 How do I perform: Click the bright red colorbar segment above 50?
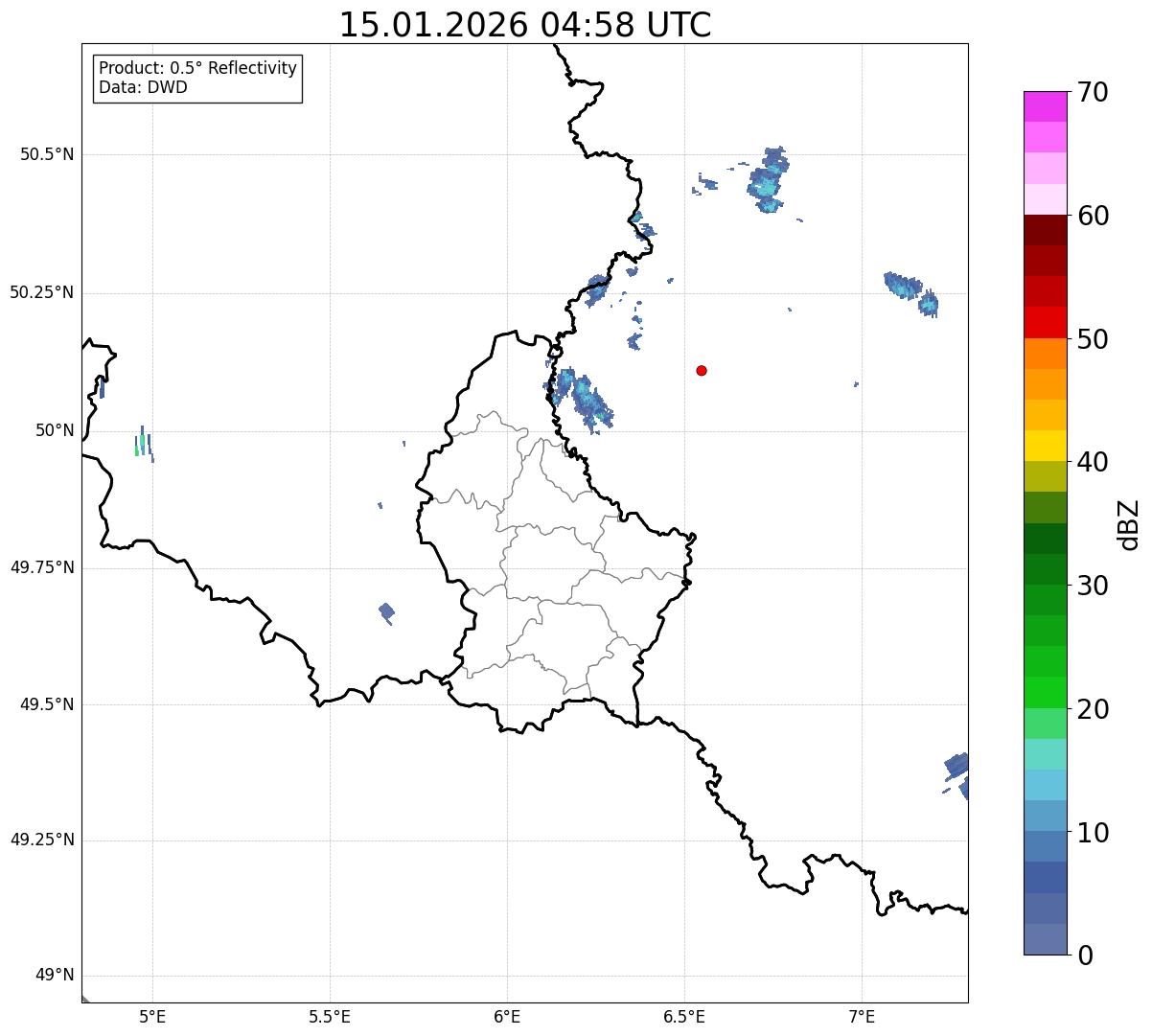(x=1046, y=322)
